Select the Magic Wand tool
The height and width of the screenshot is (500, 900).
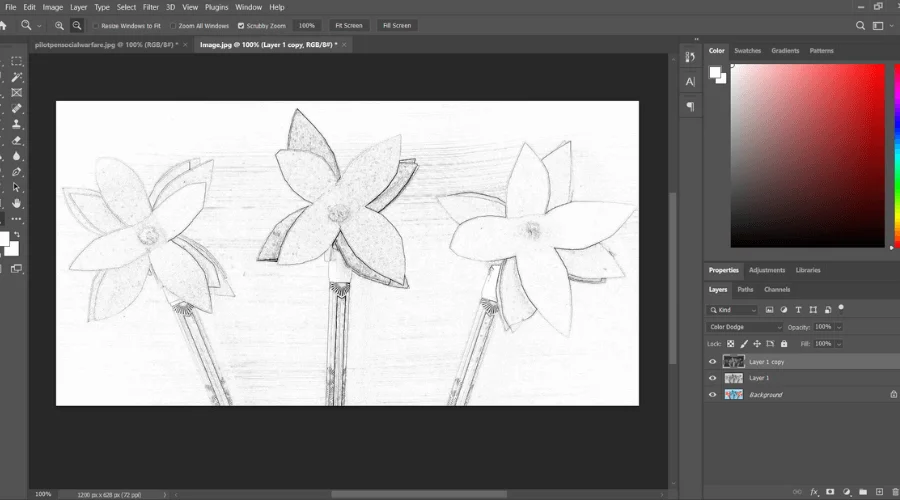click(x=17, y=77)
